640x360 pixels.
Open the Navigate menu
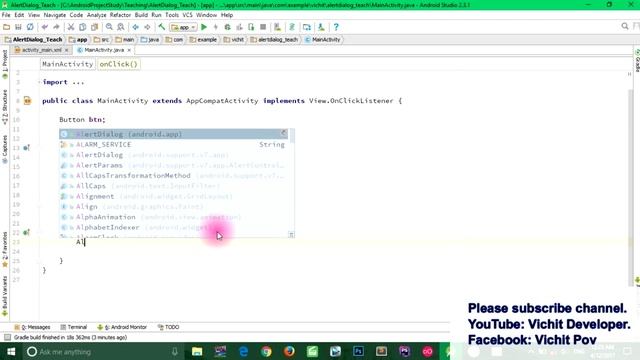coord(55,15)
